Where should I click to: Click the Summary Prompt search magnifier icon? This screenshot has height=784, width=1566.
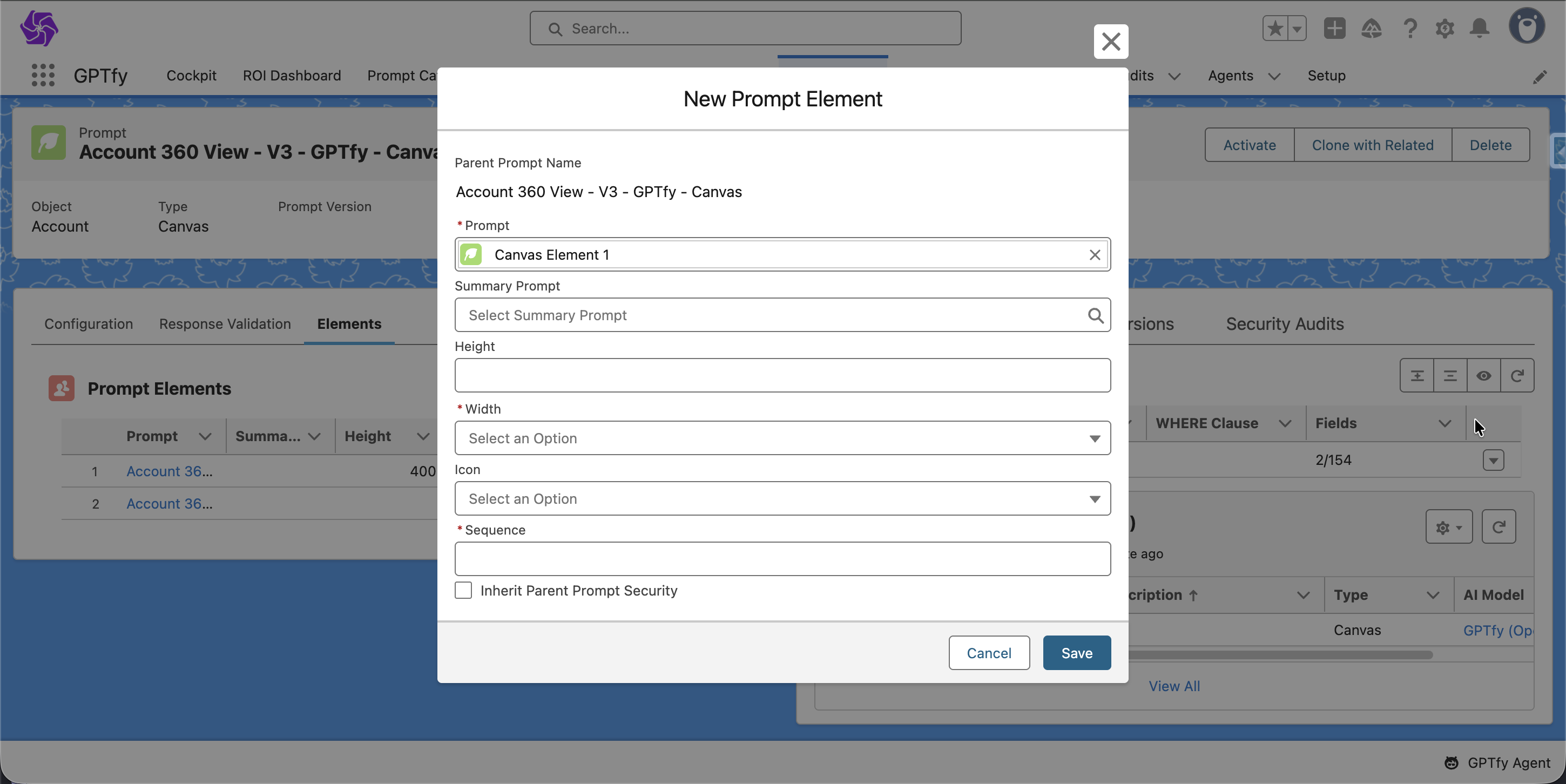1095,315
